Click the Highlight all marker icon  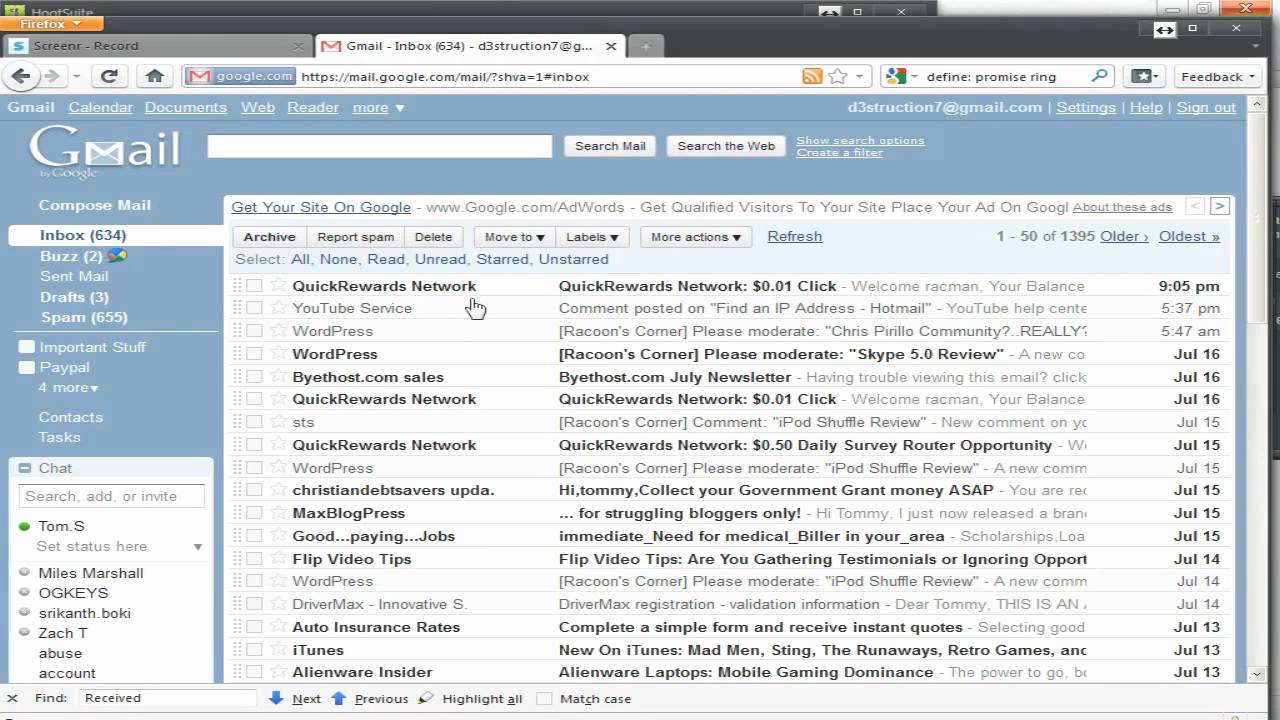pyautogui.click(x=426, y=698)
